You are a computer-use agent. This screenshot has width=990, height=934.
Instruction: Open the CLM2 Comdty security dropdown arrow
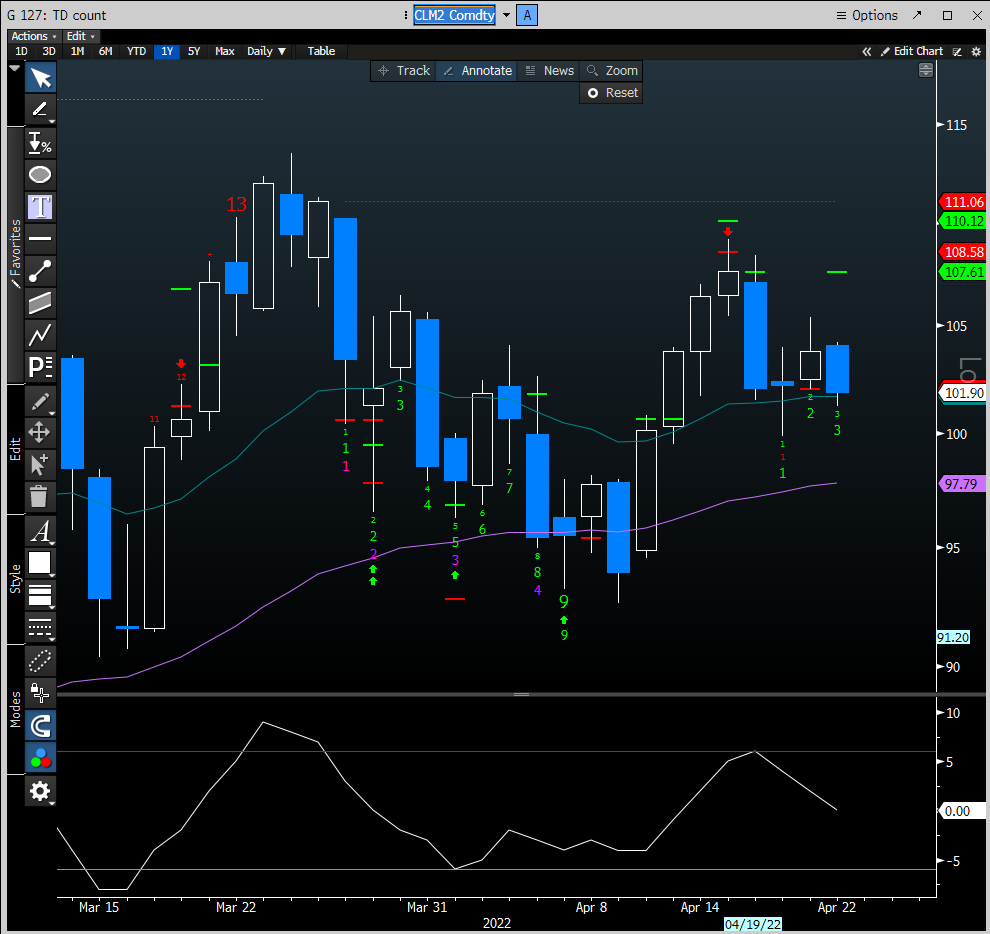[506, 15]
